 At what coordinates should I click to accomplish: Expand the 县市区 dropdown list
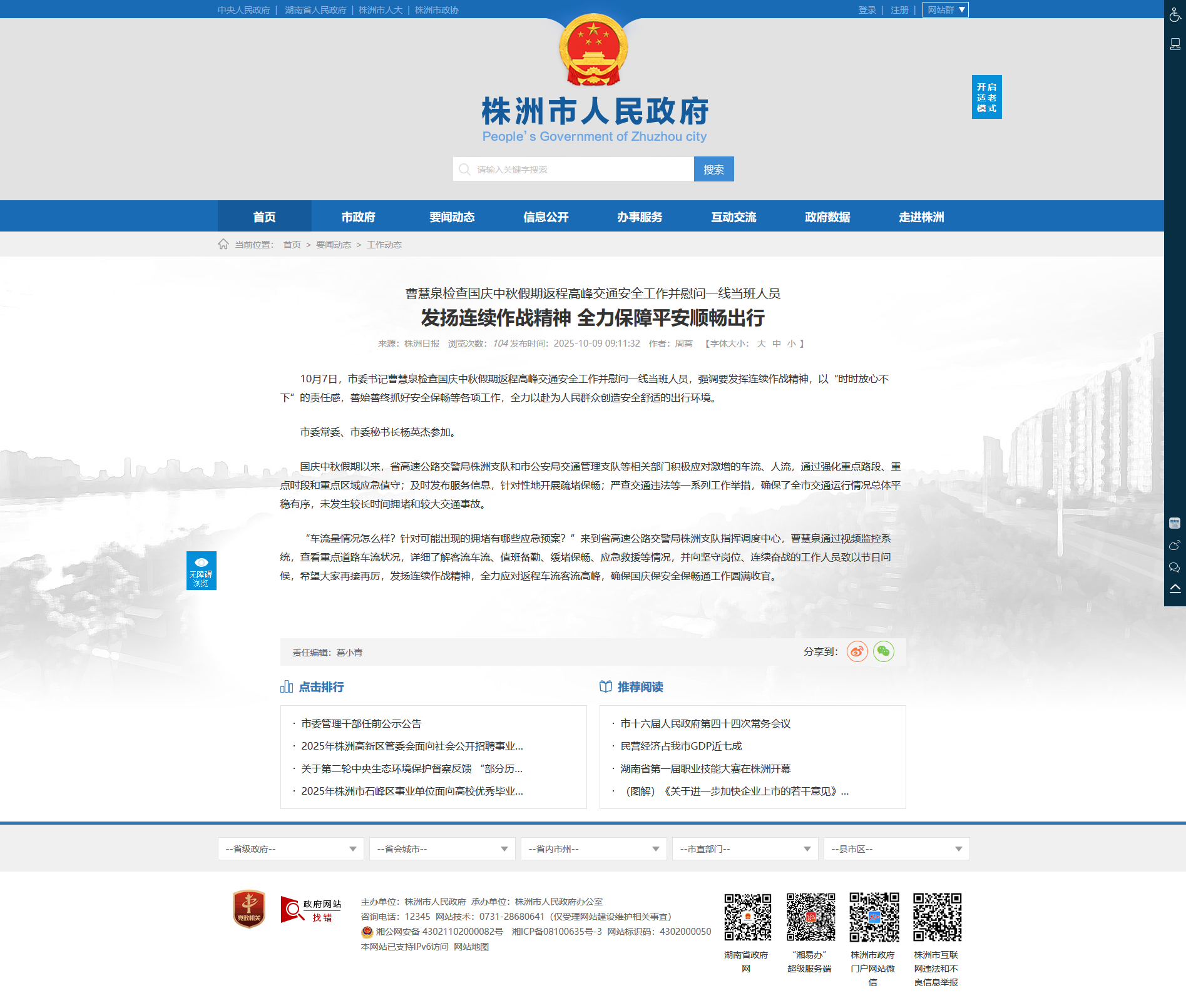pos(897,848)
